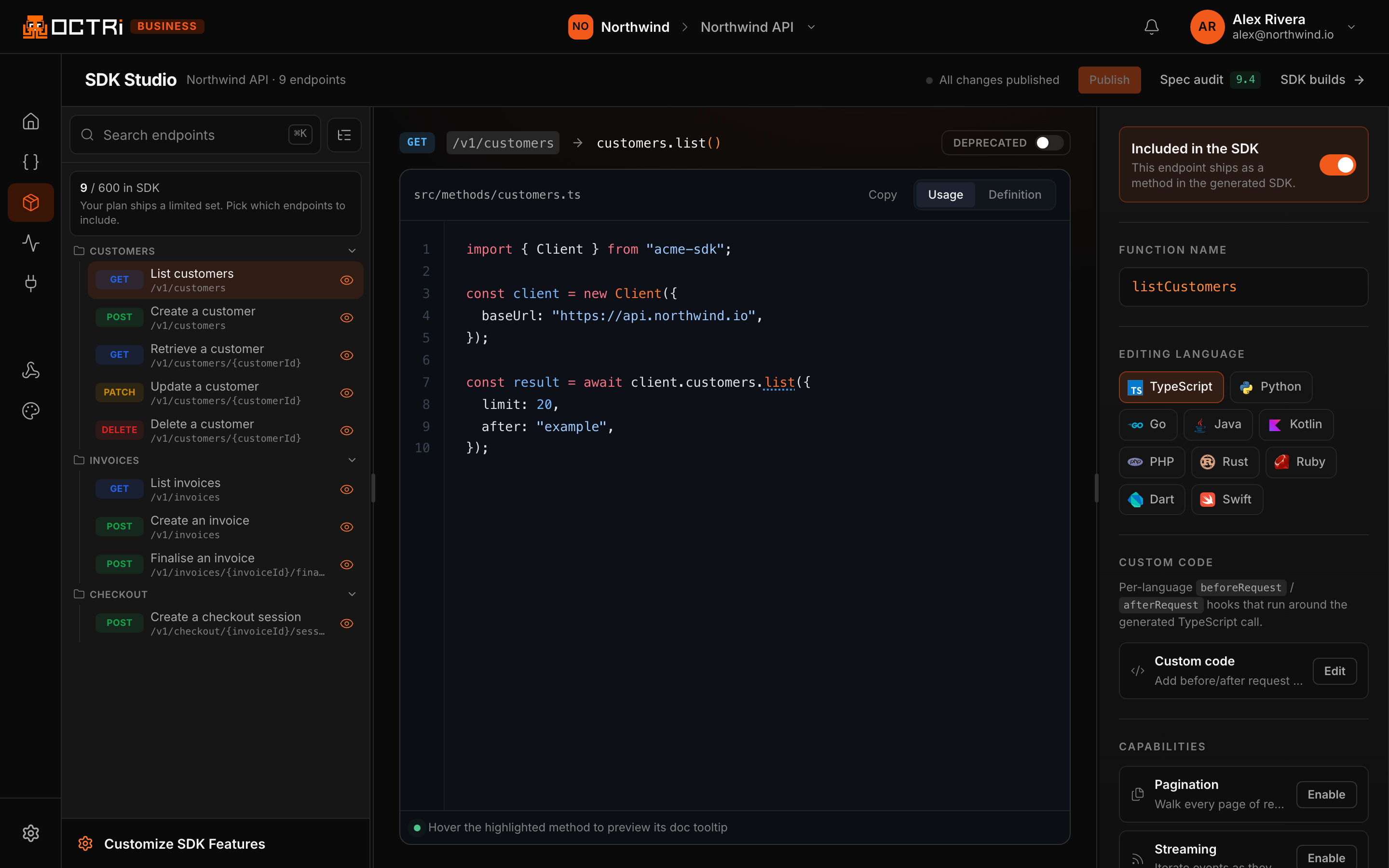
Task: Select the Java editing language
Action: (x=1217, y=424)
